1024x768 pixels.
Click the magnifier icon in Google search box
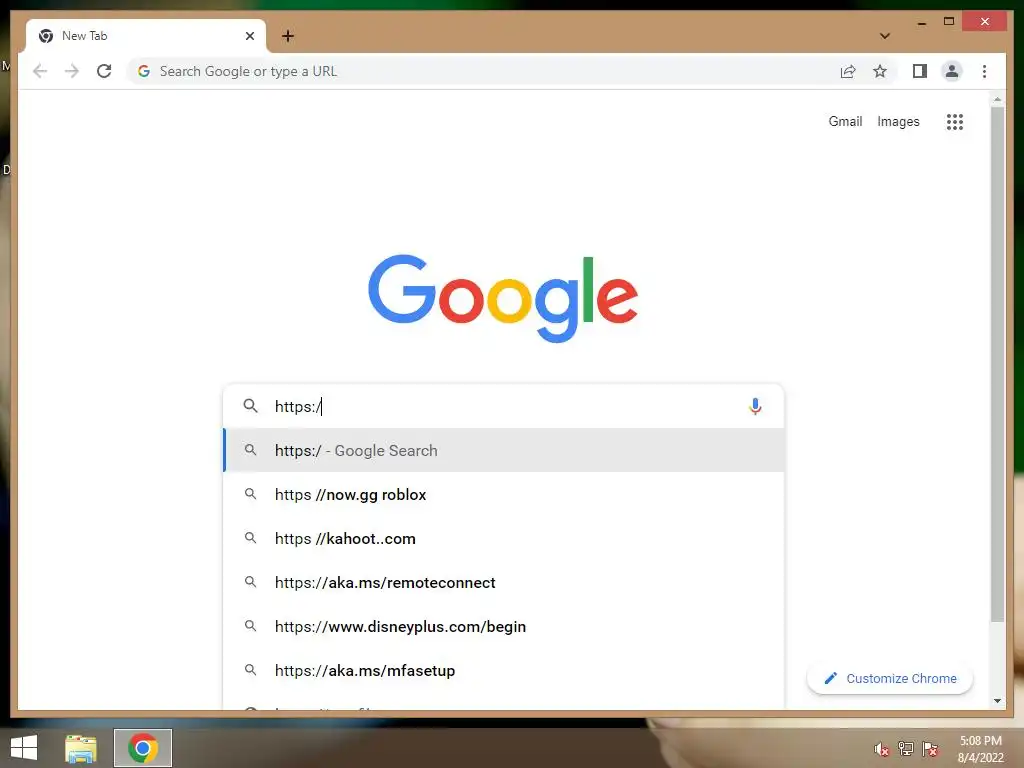coord(250,406)
